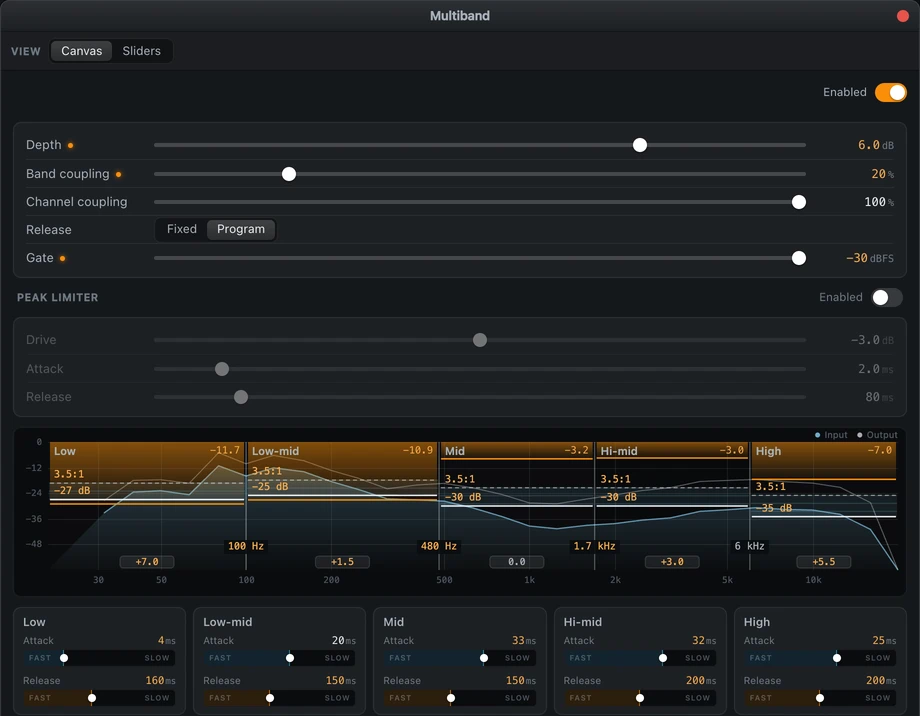Click the Mid band -30 dB threshold
920x716 pixels.
pyautogui.click(x=462, y=497)
